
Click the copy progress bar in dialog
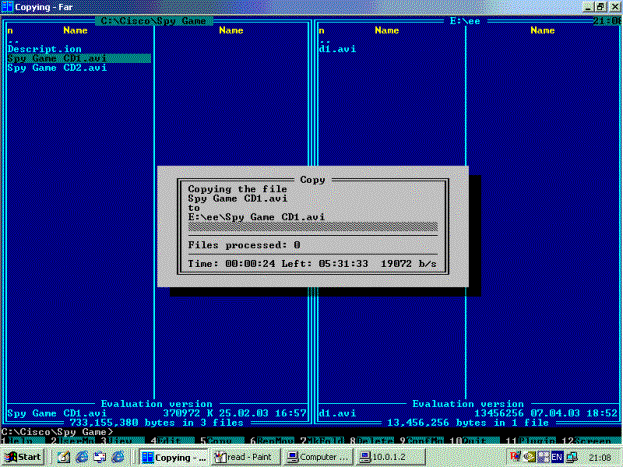click(x=312, y=227)
